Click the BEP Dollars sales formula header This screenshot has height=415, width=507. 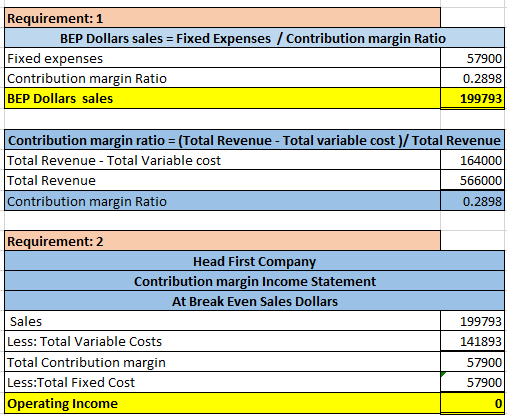255,38
